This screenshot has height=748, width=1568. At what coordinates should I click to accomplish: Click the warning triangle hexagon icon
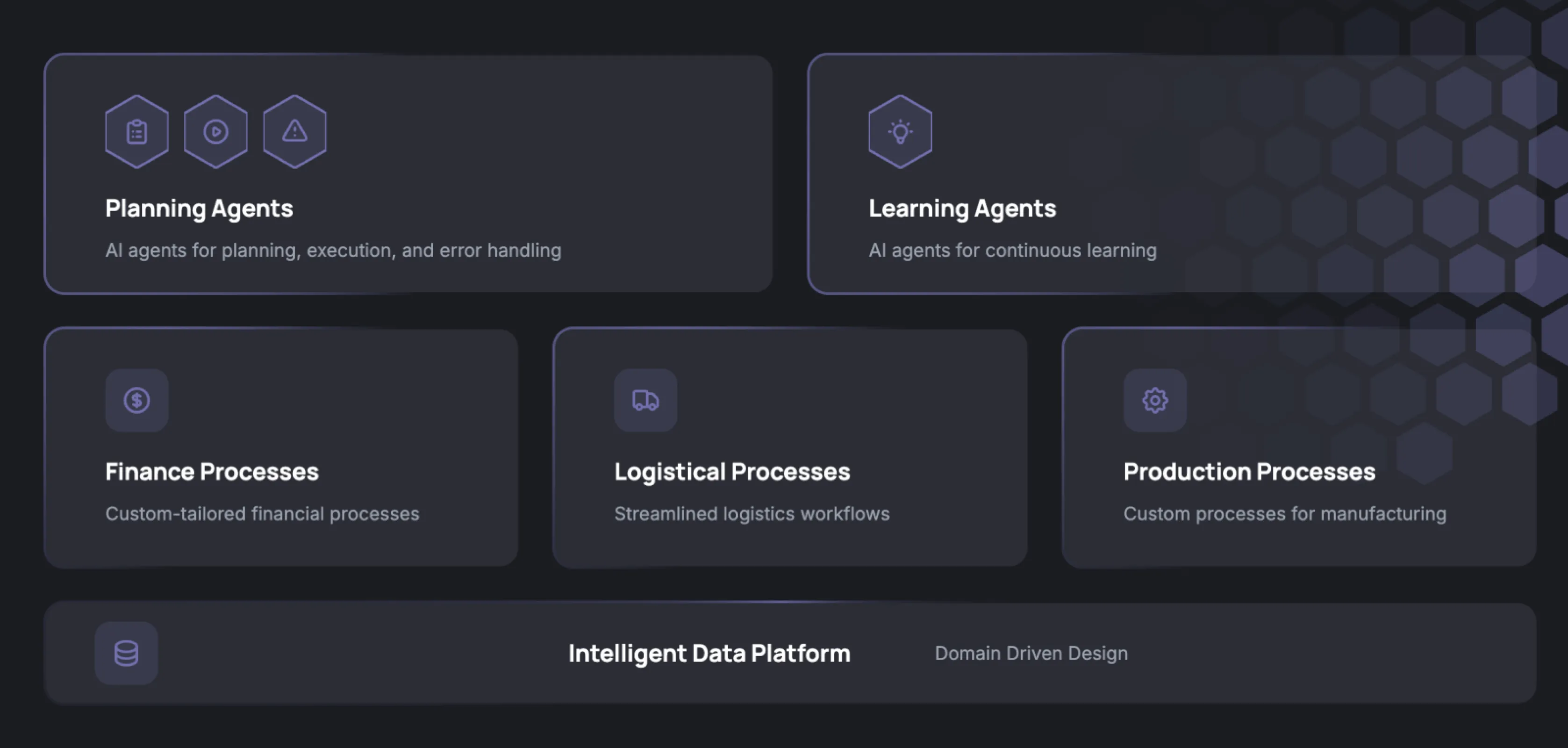294,131
